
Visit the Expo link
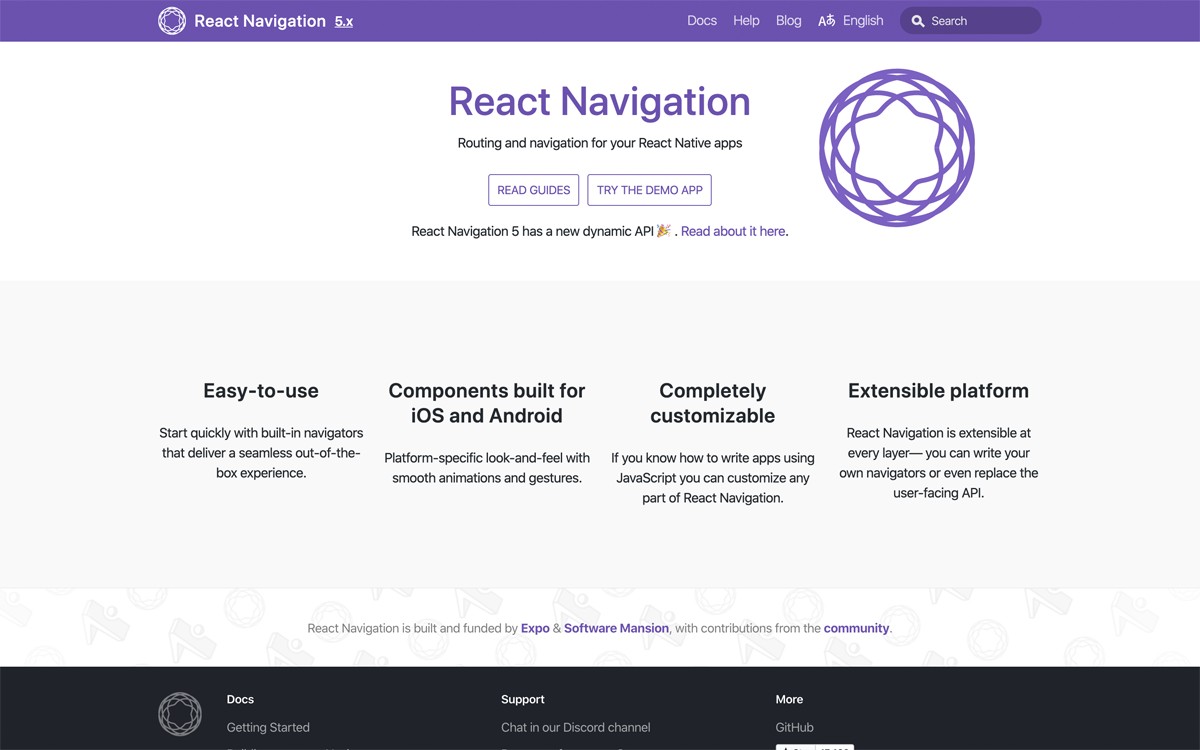pos(535,628)
